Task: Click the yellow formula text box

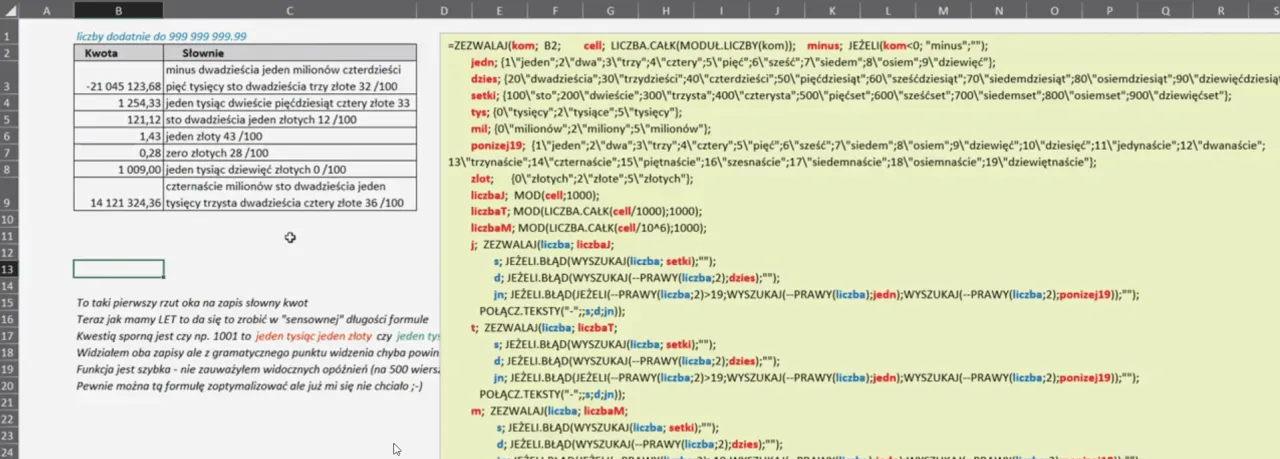Action: (x=858, y=250)
